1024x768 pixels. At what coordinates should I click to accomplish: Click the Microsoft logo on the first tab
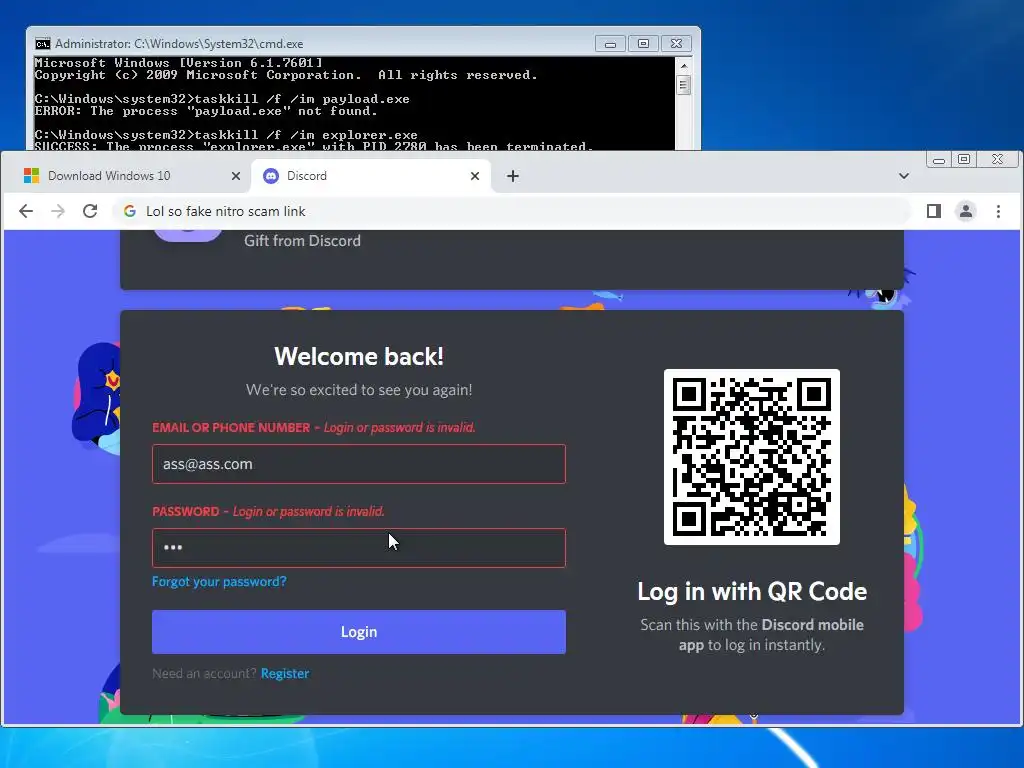coord(31,176)
